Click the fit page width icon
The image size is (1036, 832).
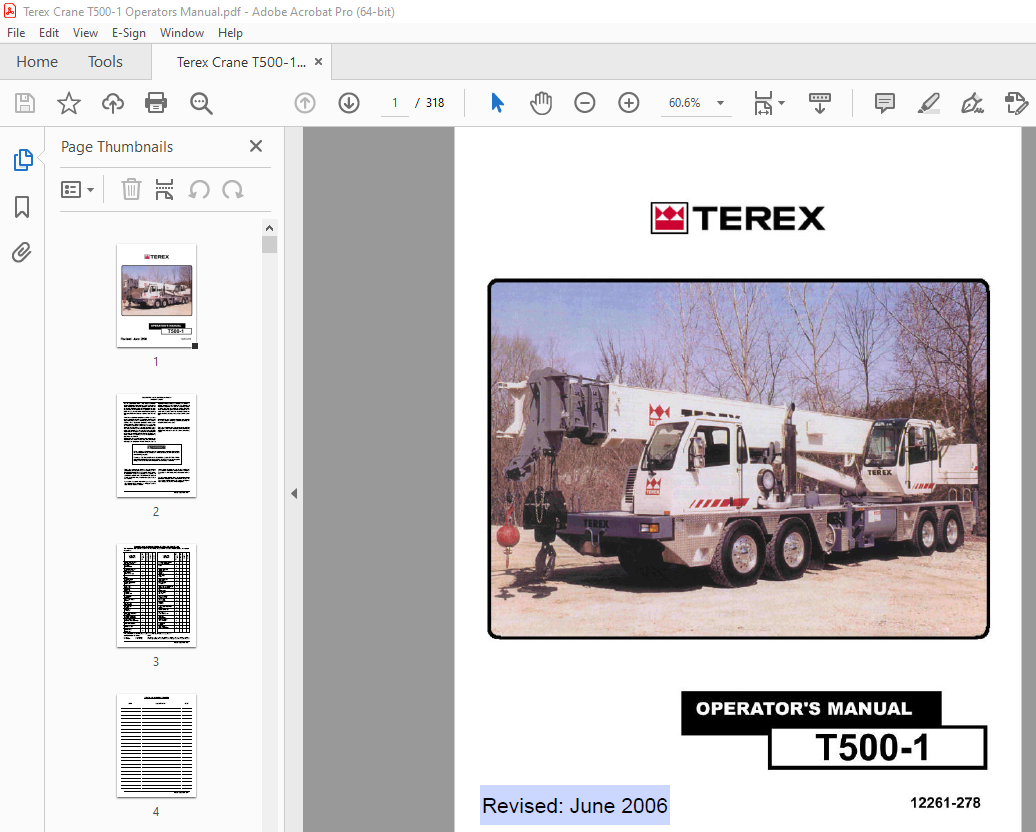coord(763,103)
